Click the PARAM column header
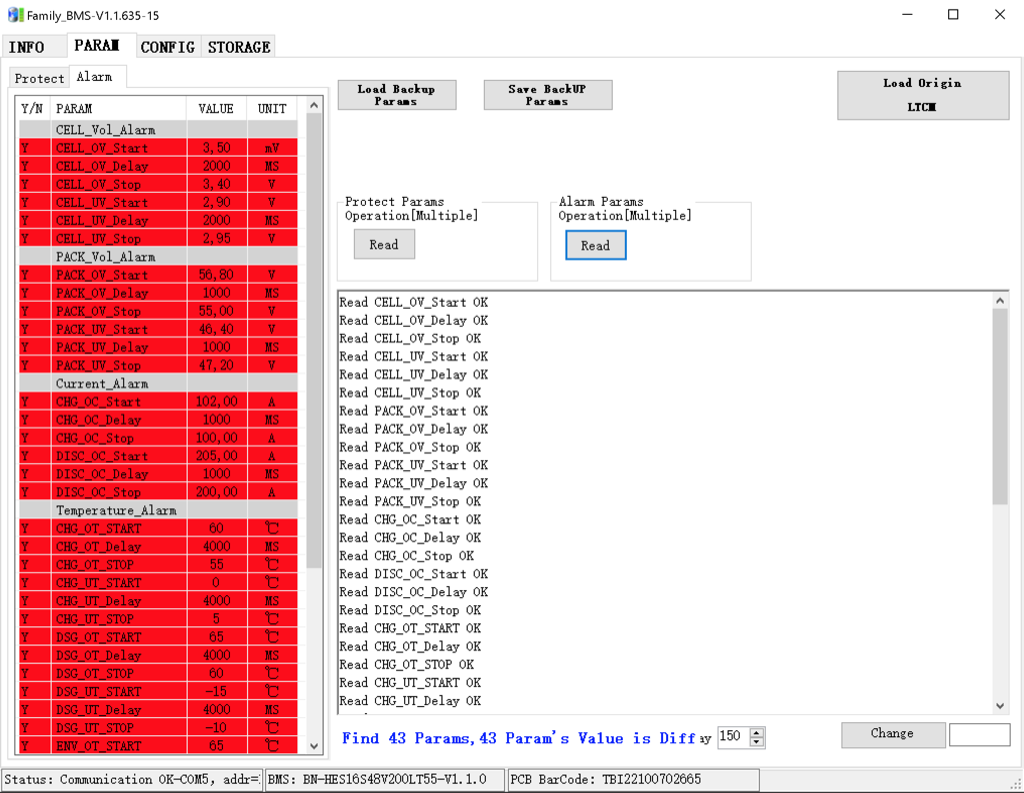Viewport: 1024px width, 793px height. tap(119, 108)
